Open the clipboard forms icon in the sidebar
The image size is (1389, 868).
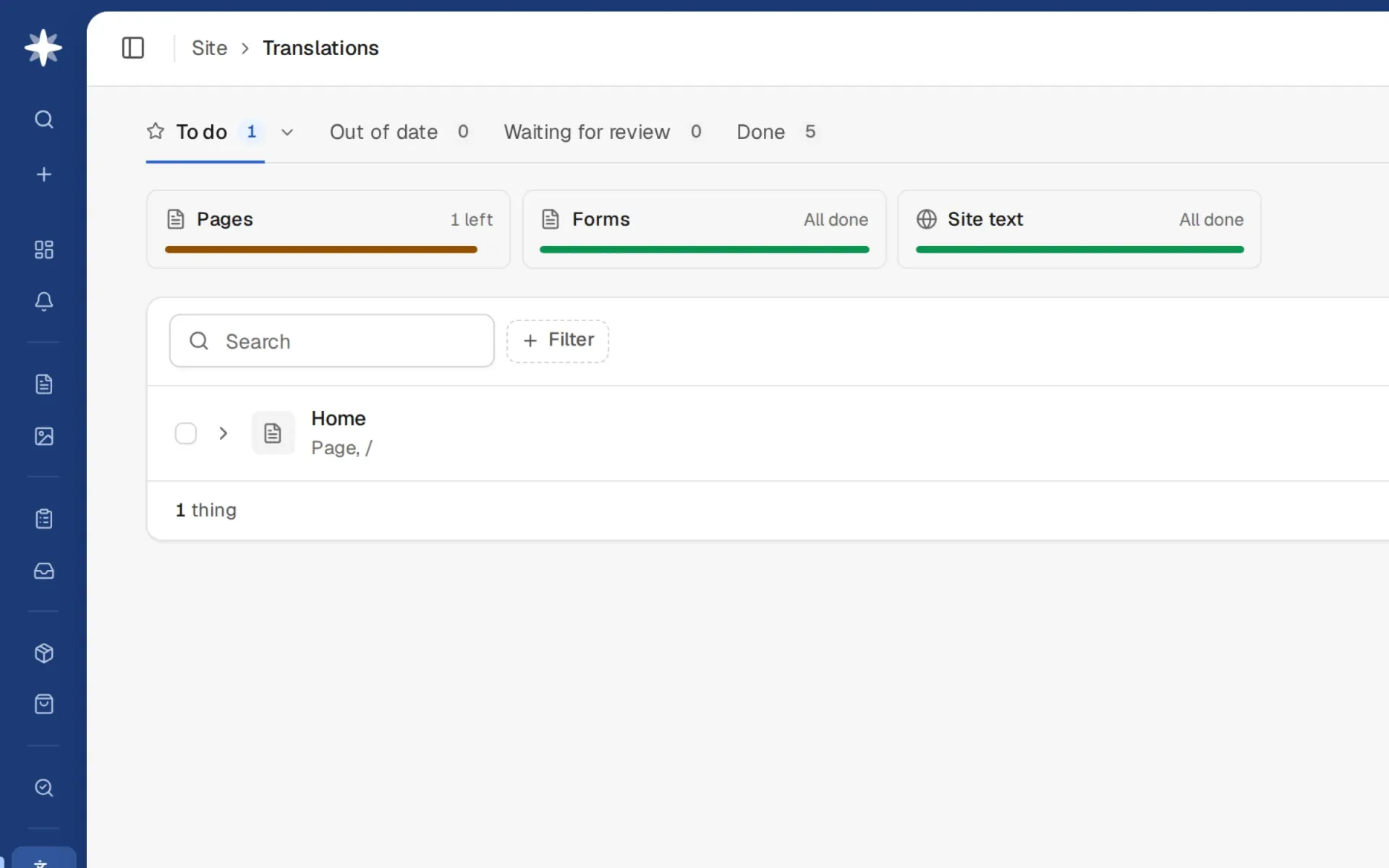pos(44,519)
